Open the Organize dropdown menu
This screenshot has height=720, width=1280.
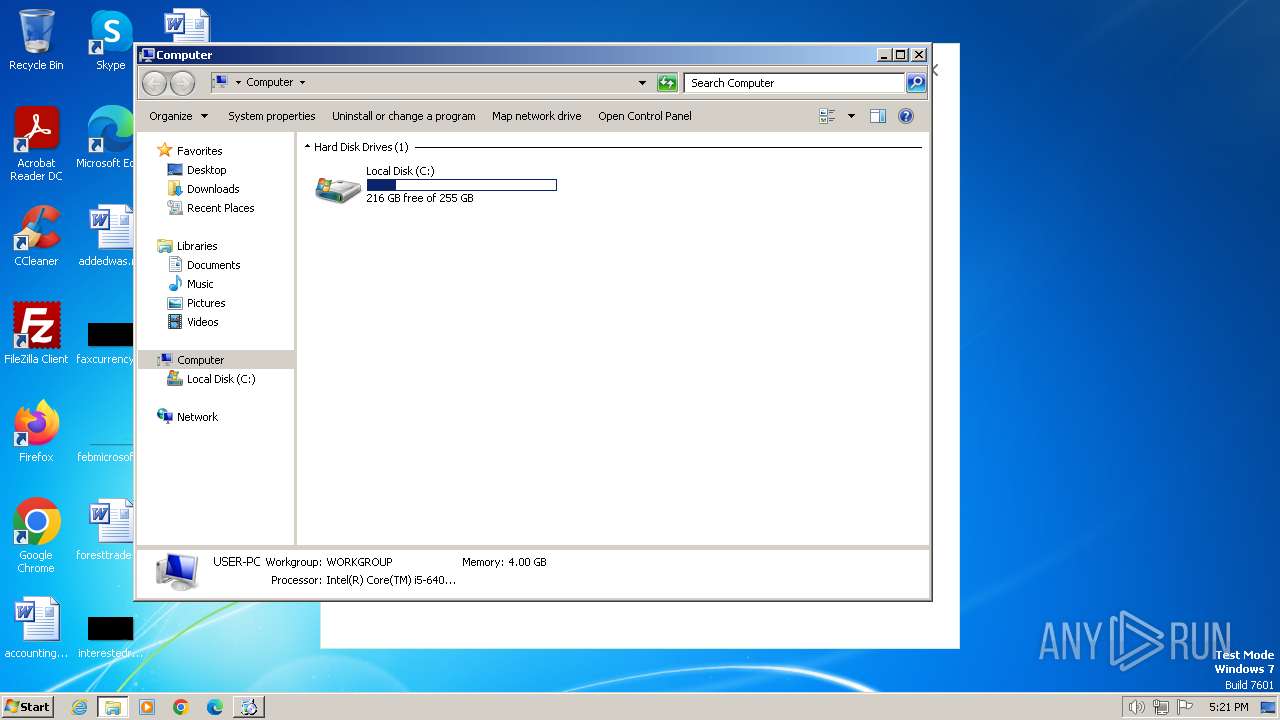[179, 116]
